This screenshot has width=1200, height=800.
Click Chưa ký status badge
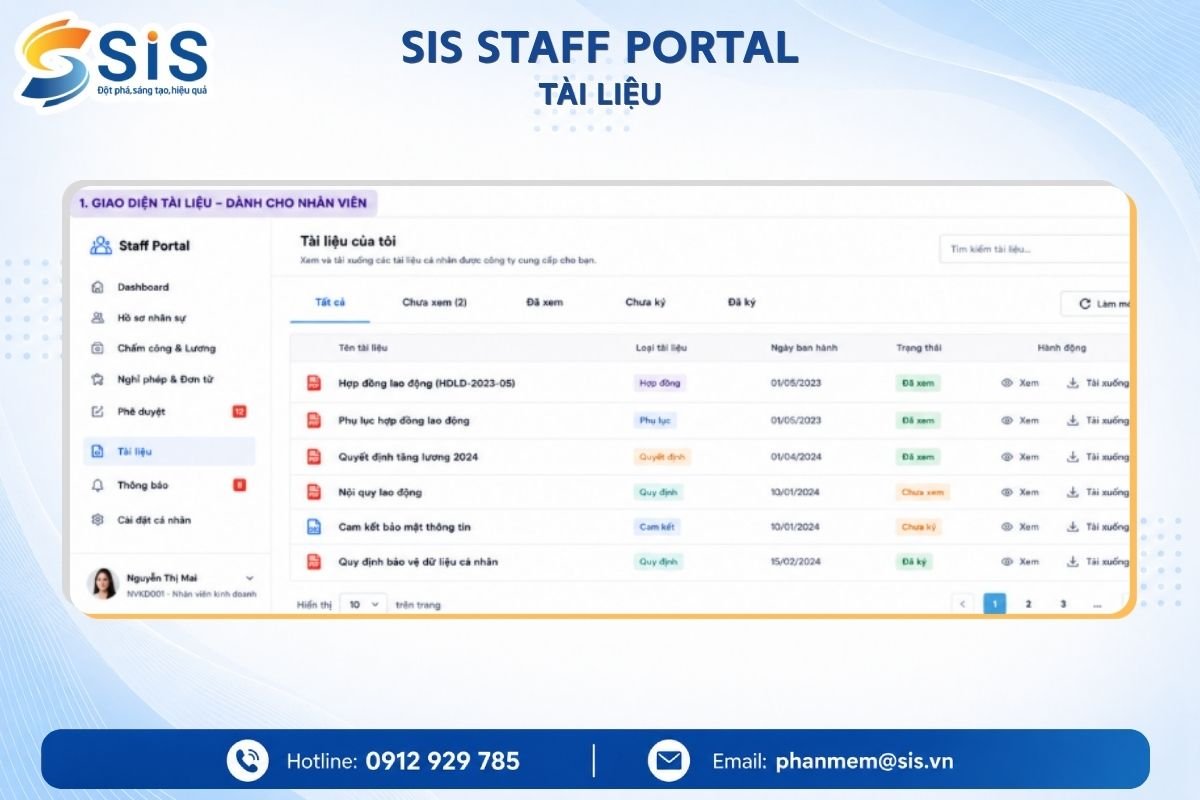(918, 527)
